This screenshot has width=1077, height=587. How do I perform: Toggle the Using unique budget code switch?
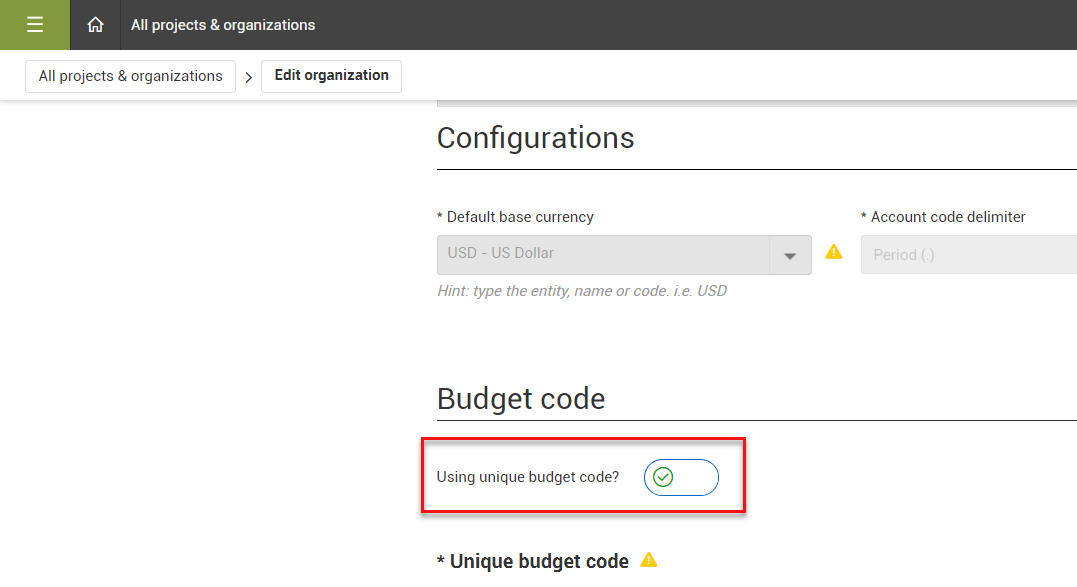(x=681, y=477)
